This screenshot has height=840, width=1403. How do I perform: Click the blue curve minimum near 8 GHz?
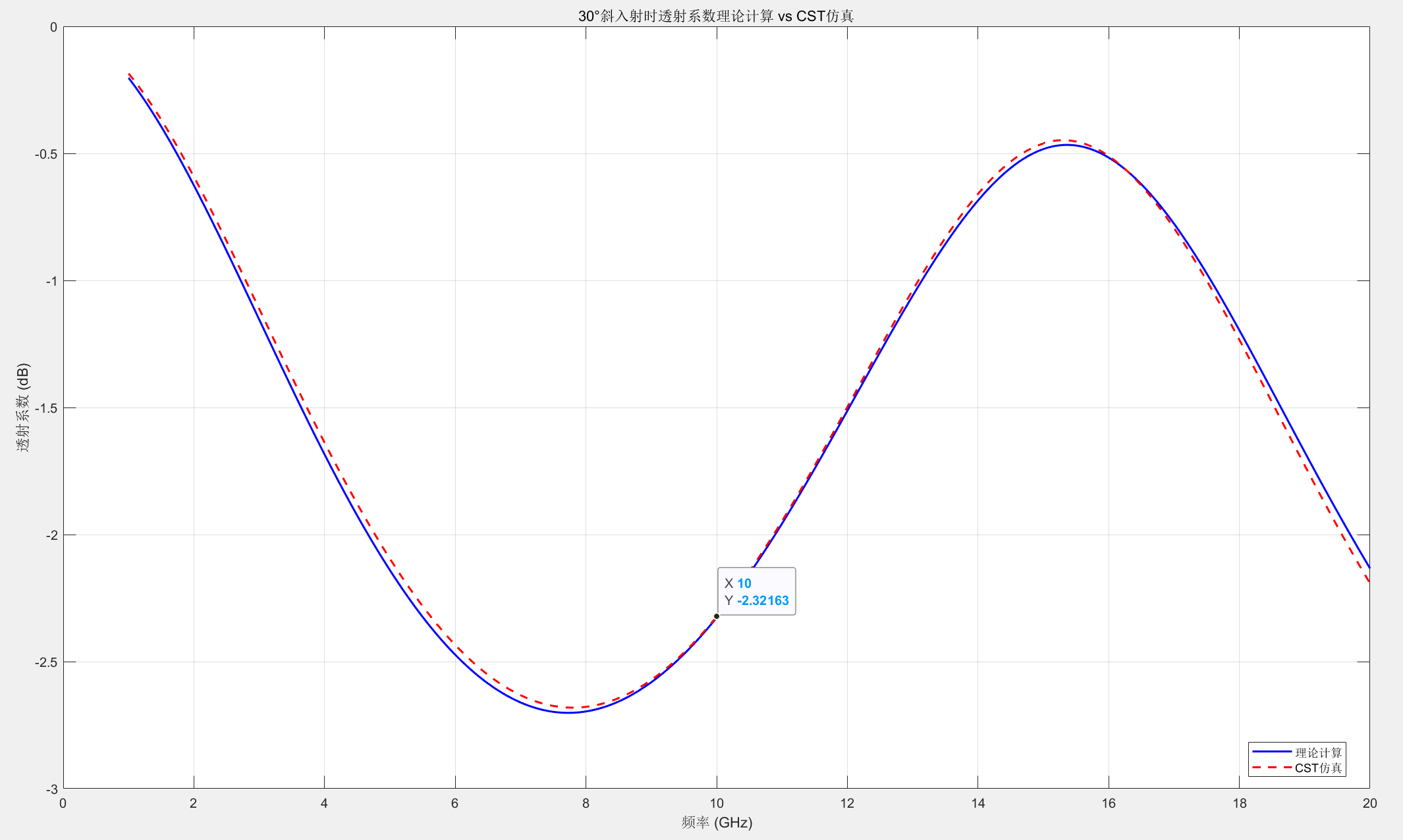pyautogui.click(x=568, y=712)
